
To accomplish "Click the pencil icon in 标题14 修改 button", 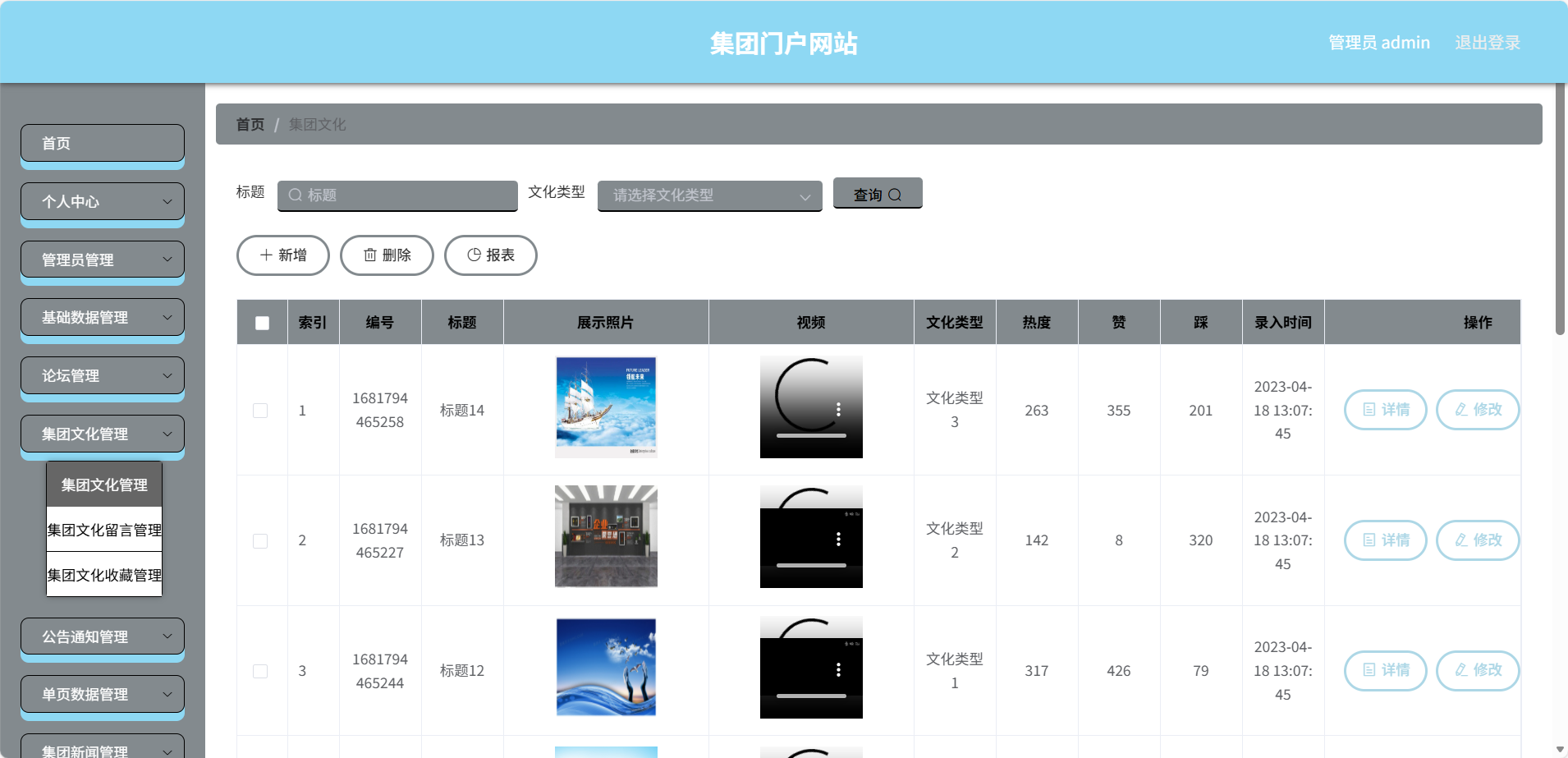I will [1461, 409].
